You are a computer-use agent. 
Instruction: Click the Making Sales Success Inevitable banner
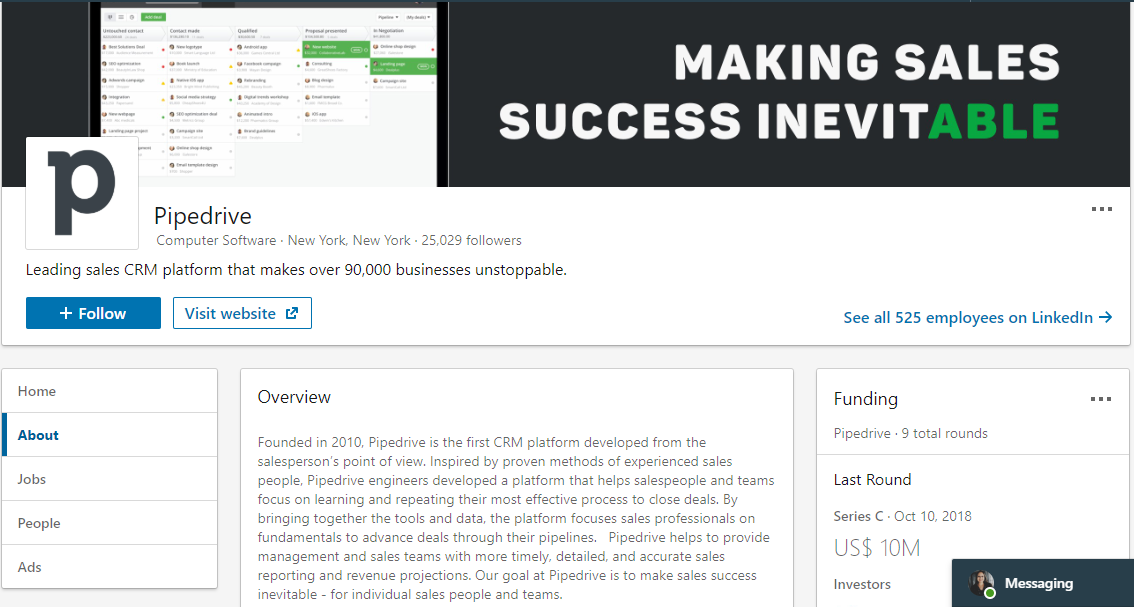coord(778,92)
